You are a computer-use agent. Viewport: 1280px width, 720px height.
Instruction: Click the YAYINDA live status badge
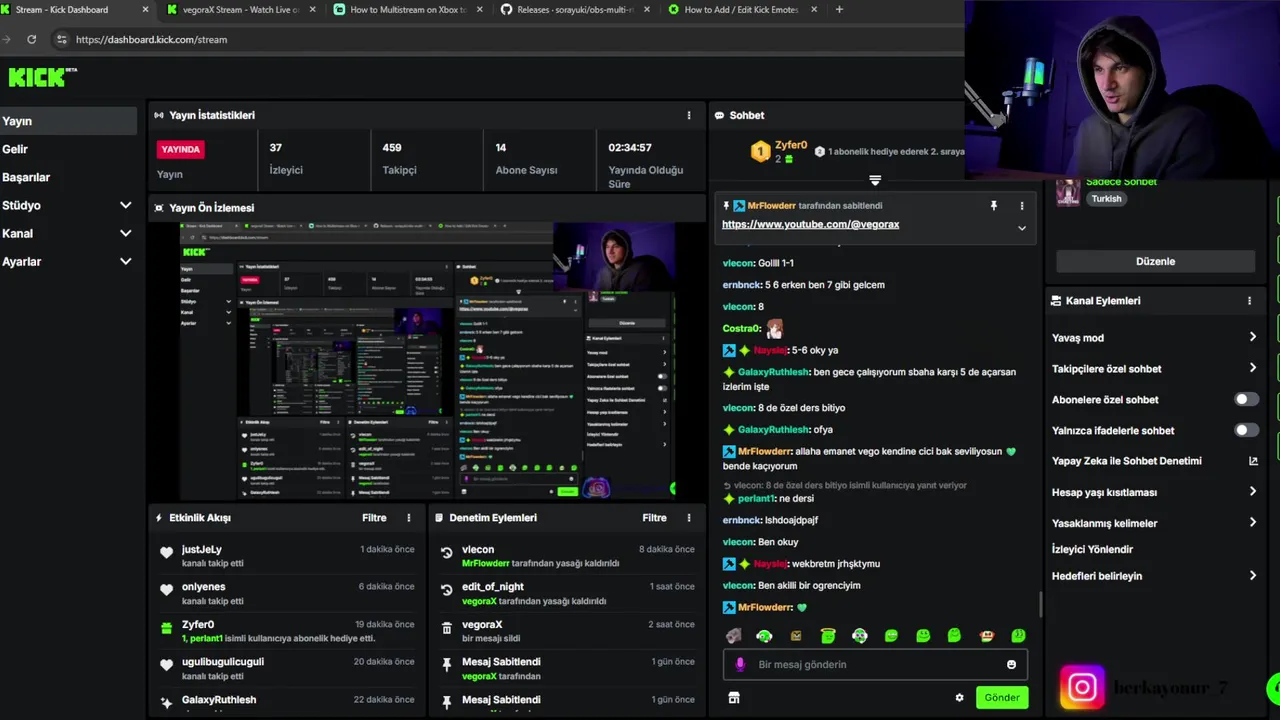click(x=180, y=149)
